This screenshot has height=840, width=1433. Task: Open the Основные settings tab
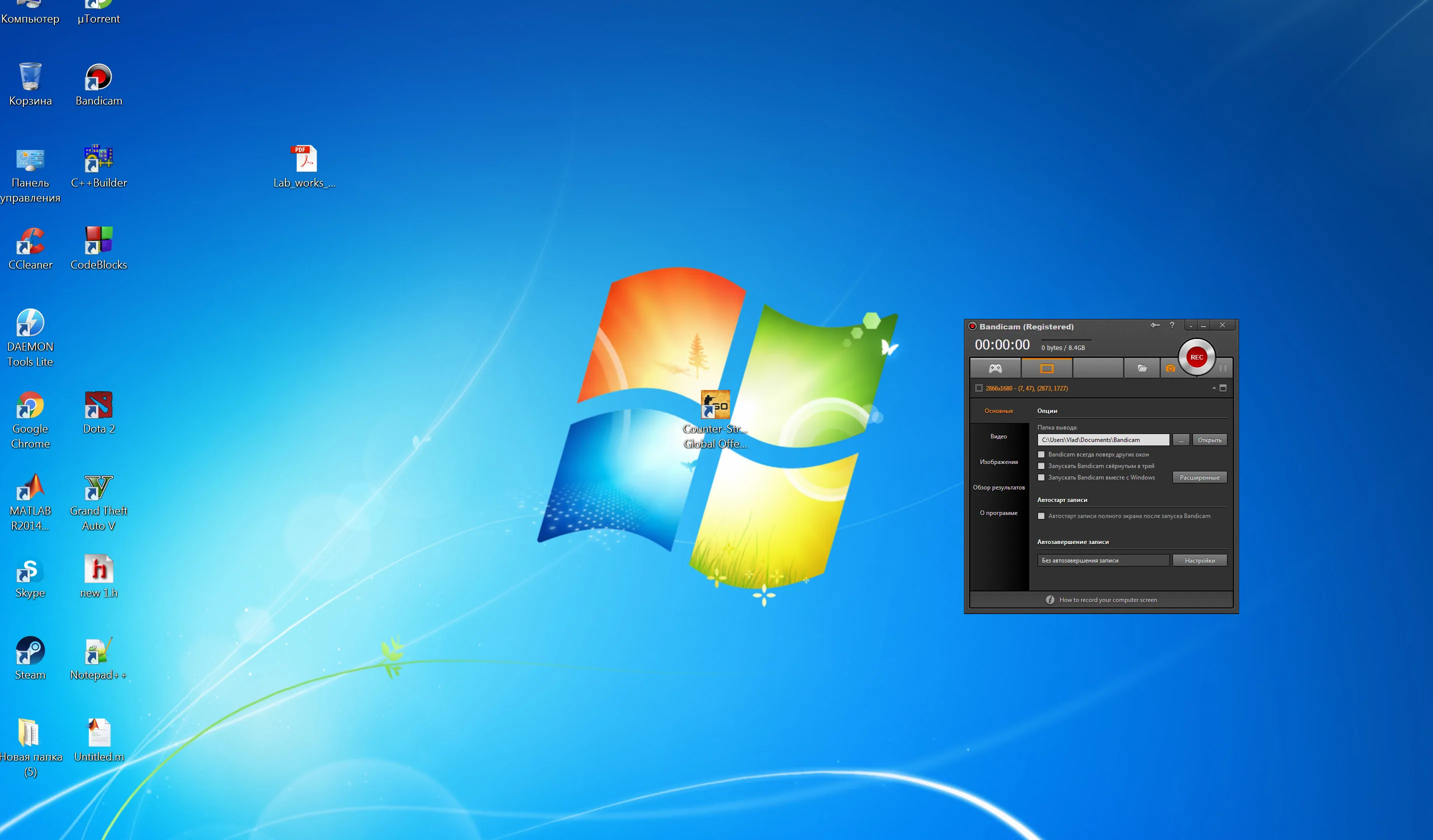pos(998,410)
